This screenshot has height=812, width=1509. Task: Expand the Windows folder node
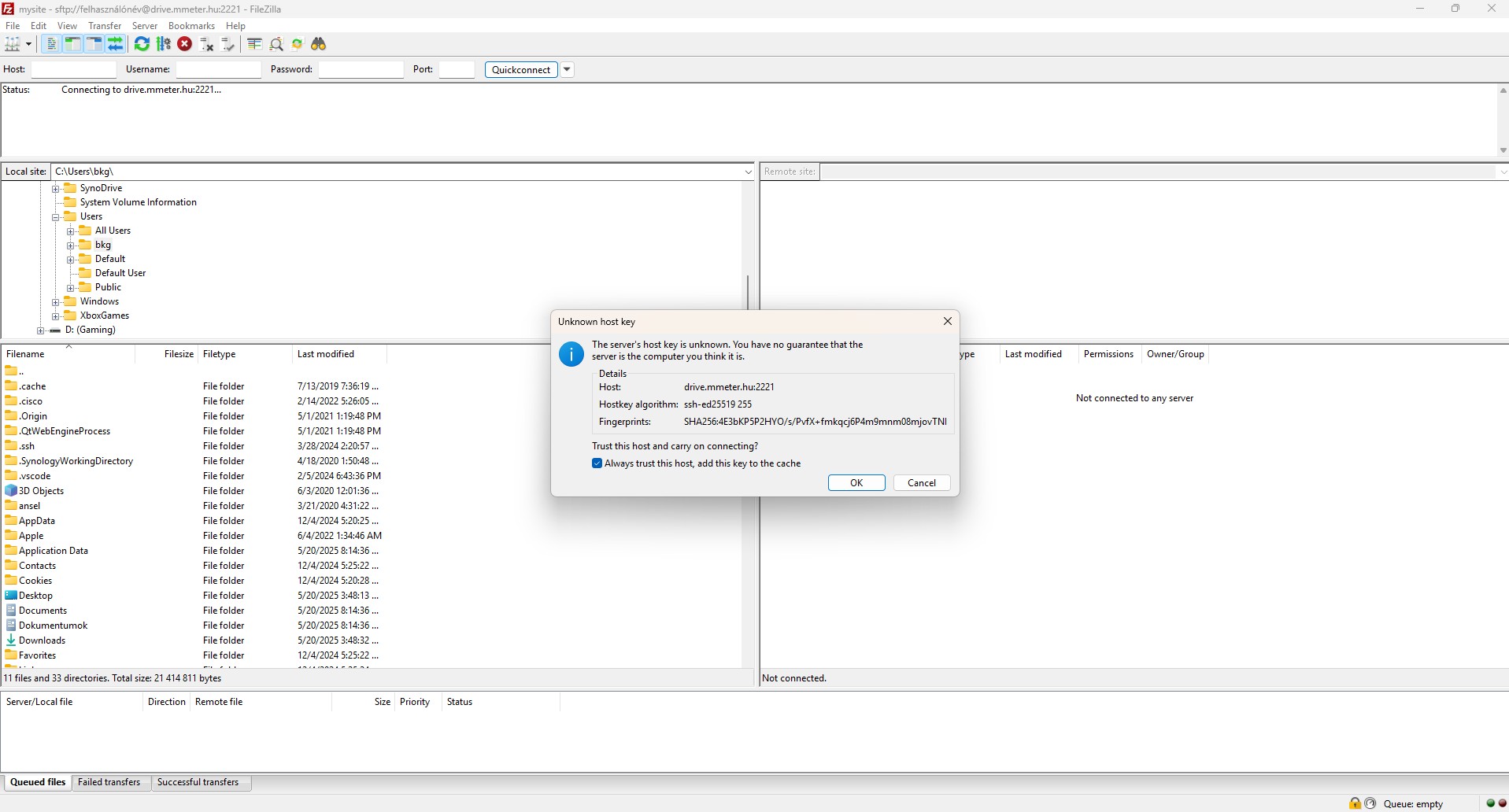pos(56,302)
